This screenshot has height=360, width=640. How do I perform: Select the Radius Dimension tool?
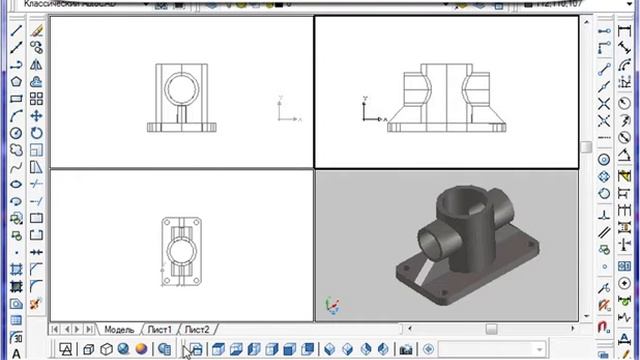click(x=624, y=103)
